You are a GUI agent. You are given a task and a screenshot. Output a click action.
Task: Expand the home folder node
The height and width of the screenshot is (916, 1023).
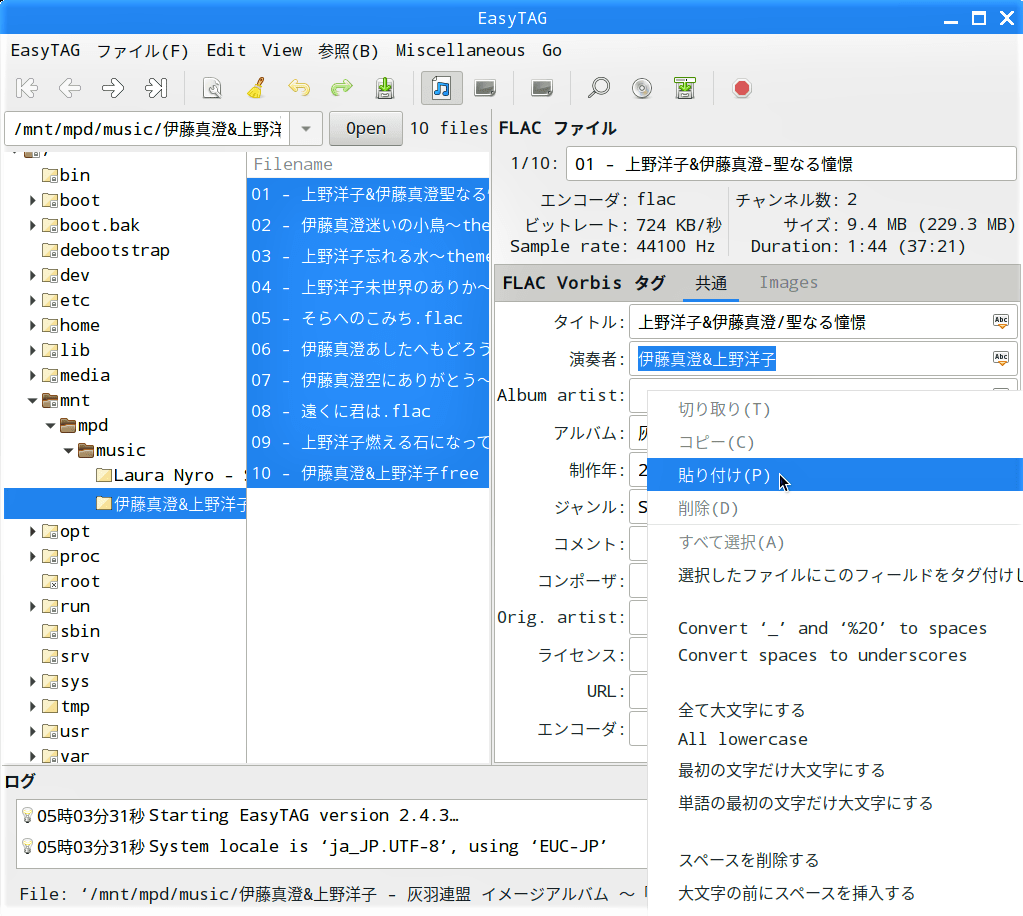pos(32,325)
